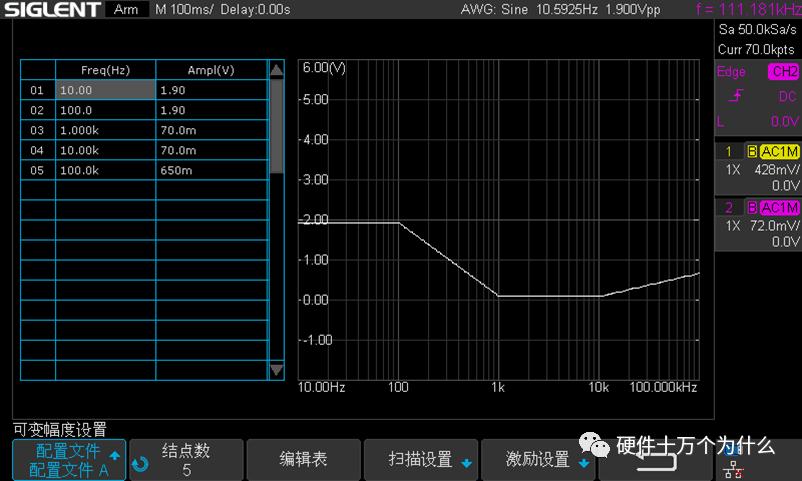
Task: Open the 编辑表 edit table option
Action: click(303, 460)
